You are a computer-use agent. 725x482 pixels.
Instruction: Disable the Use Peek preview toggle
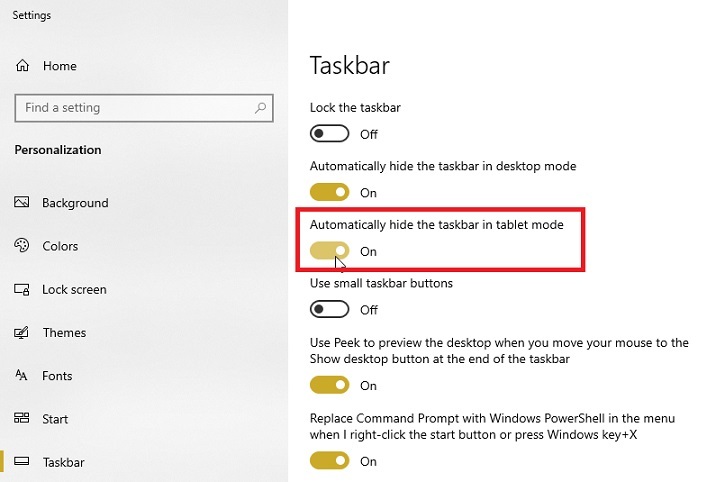(329, 385)
